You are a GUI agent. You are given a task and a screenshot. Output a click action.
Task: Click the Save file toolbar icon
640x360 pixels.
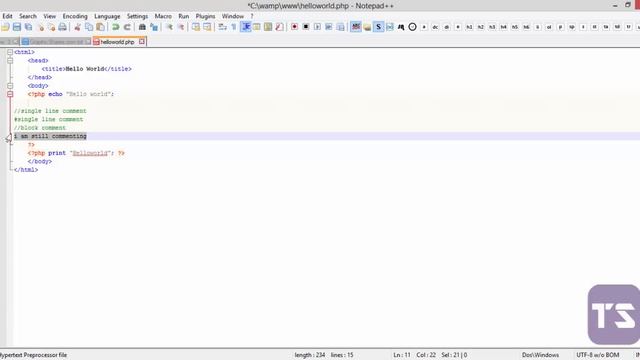[x=17, y=27]
